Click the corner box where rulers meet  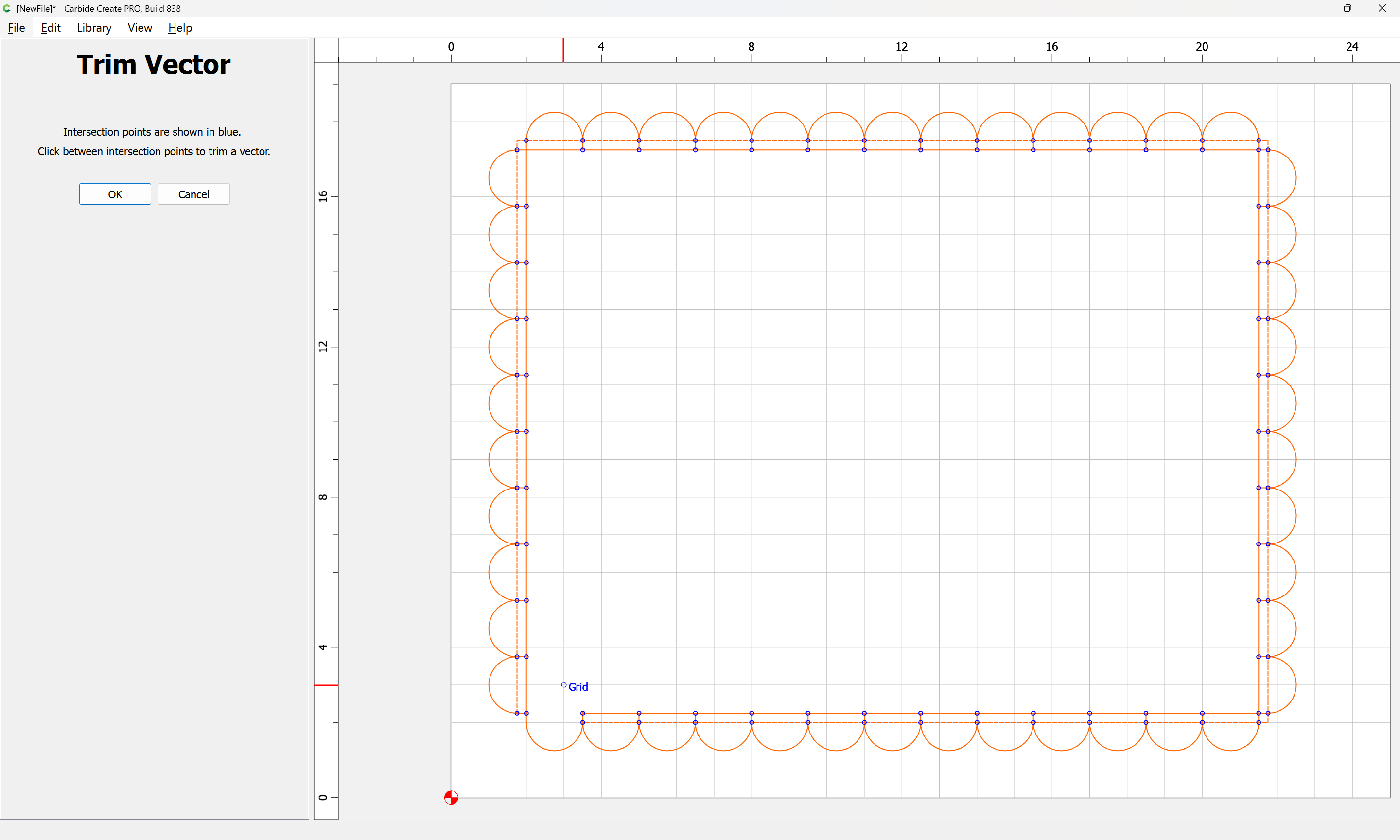coord(326,51)
